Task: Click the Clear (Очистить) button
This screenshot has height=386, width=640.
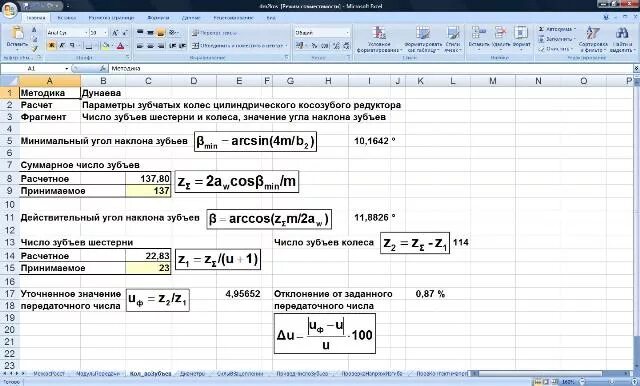Action: pyautogui.click(x=555, y=49)
